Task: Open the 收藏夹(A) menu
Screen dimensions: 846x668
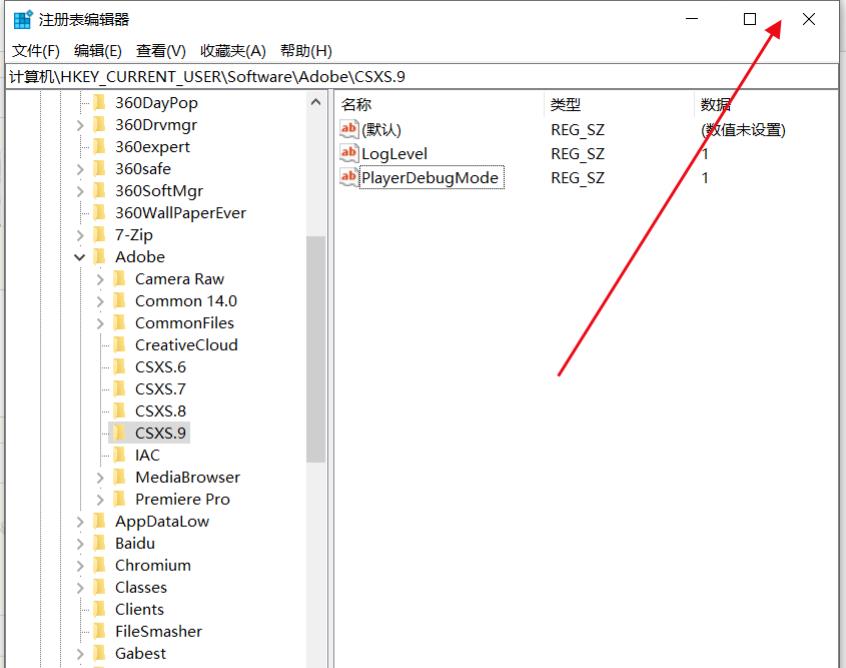Action: pyautogui.click(x=233, y=51)
